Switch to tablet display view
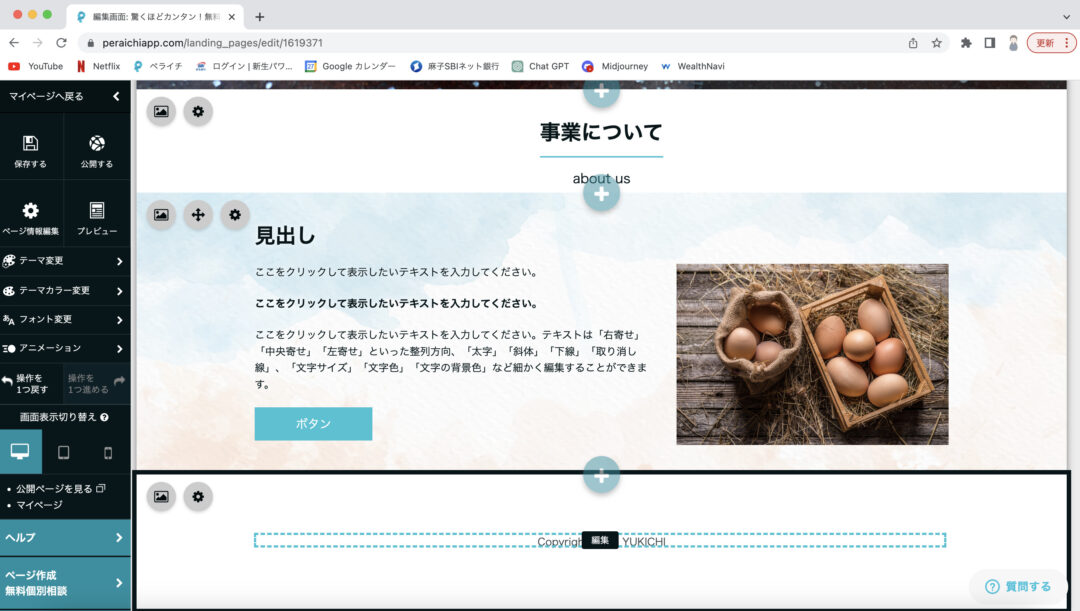Viewport: 1080px width, 611px height. tap(63, 453)
